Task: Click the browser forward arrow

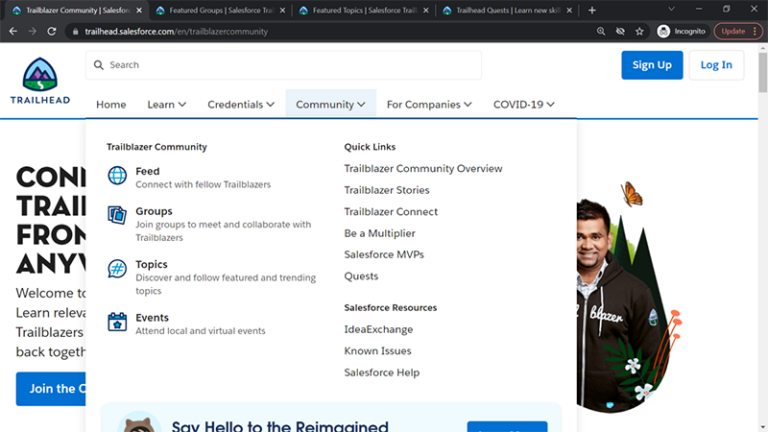Action: [x=32, y=31]
